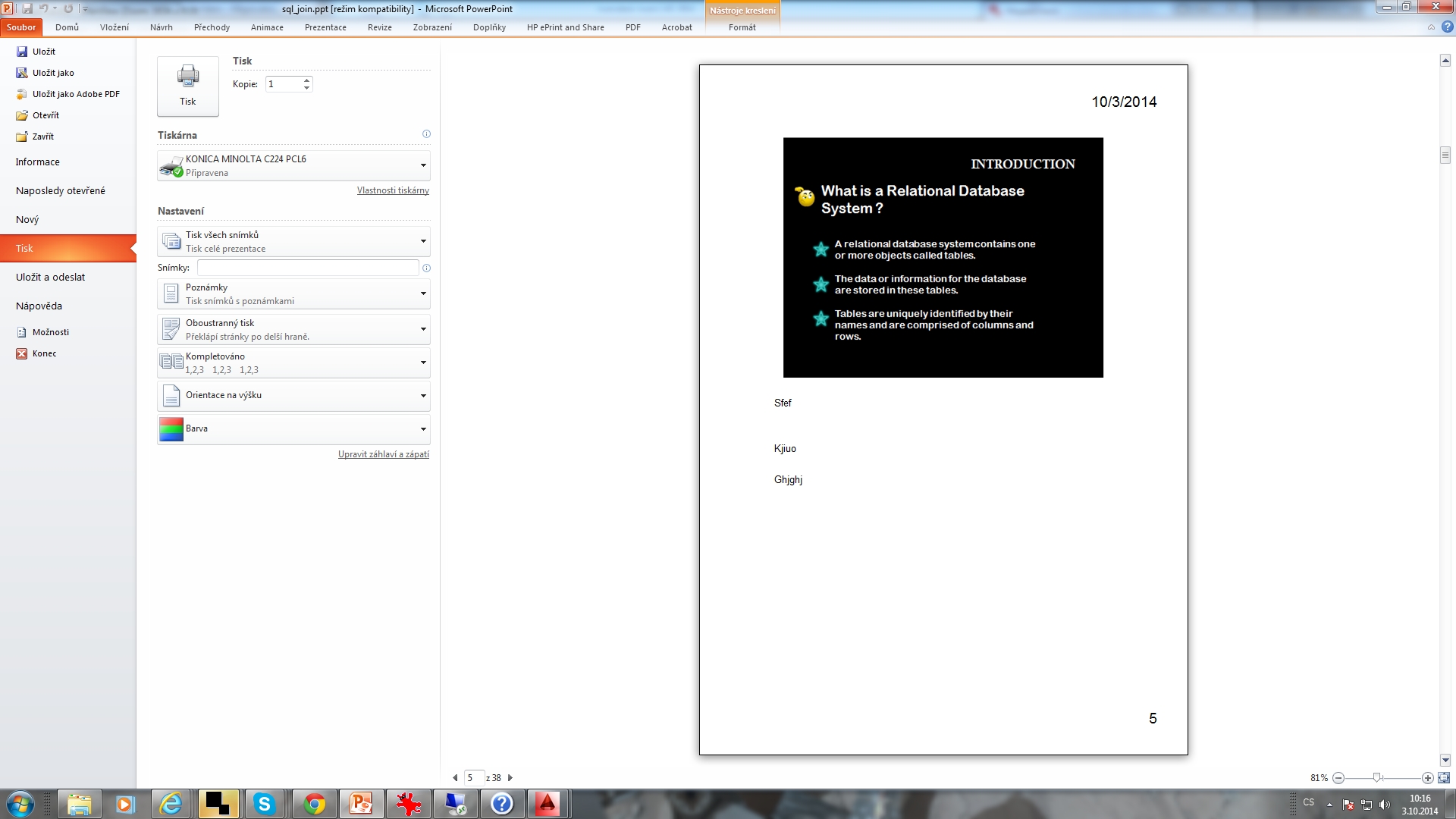Click the quick access Save icon
This screenshot has height=819, width=1456.
point(27,8)
